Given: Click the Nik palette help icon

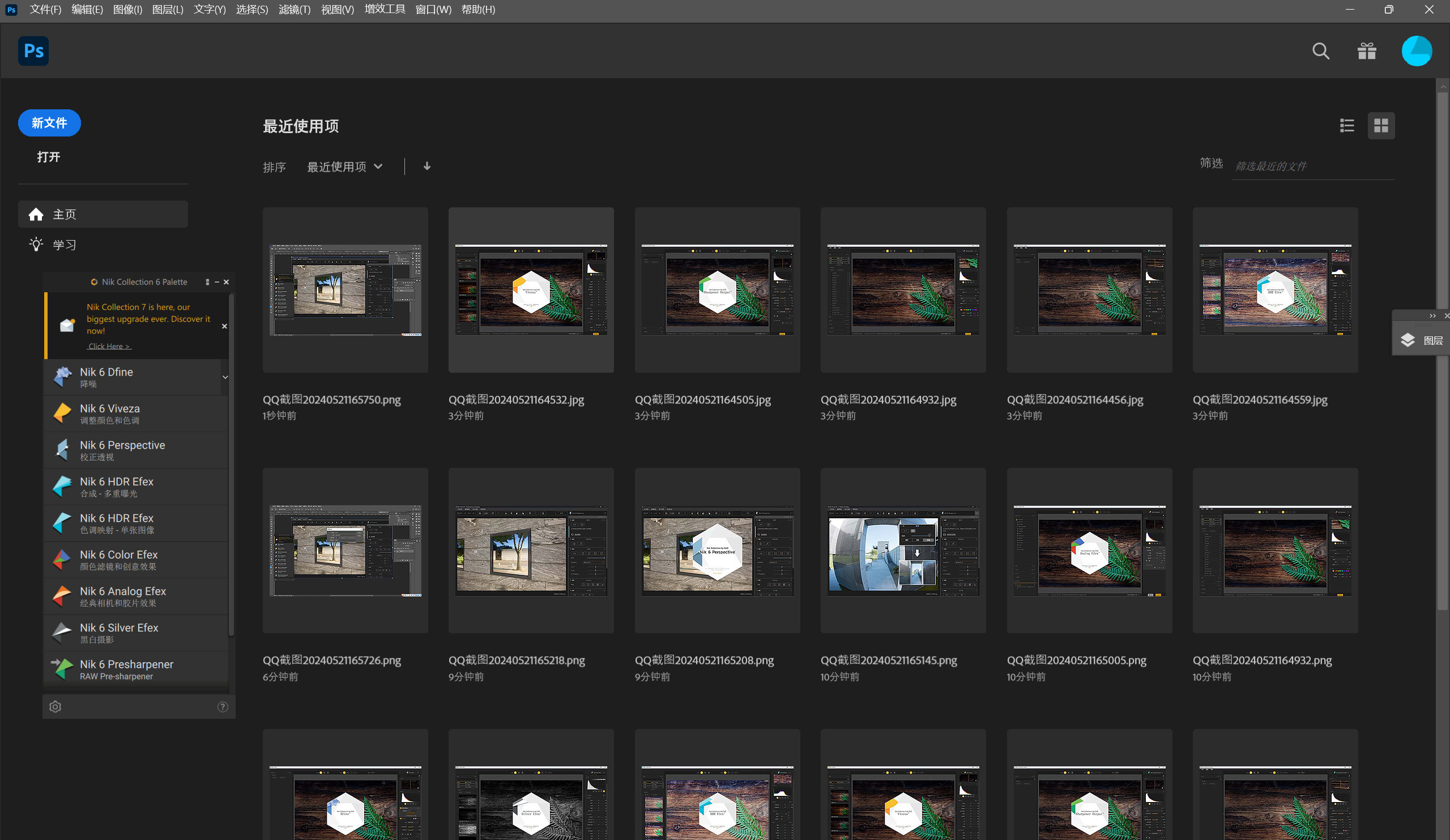Looking at the screenshot, I should coord(223,706).
